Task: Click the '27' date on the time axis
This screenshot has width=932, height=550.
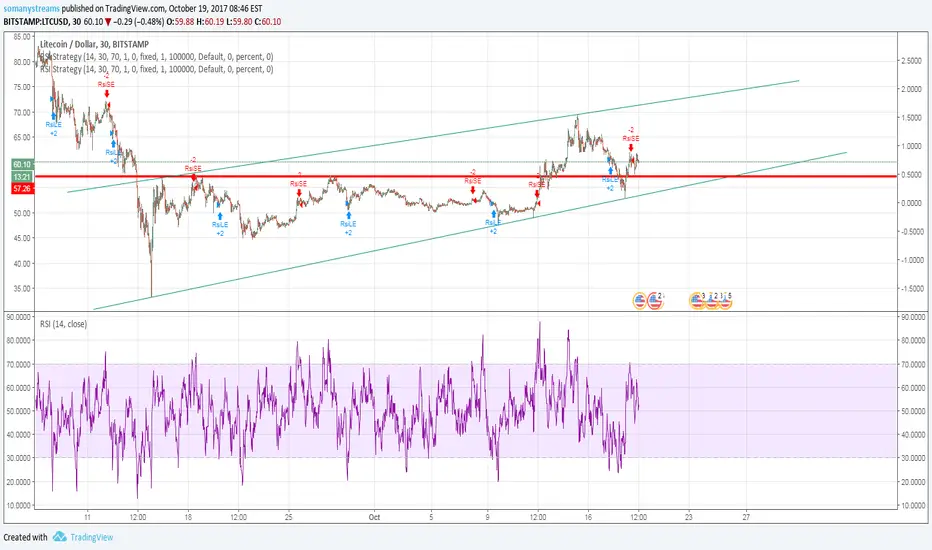Action: point(746,517)
